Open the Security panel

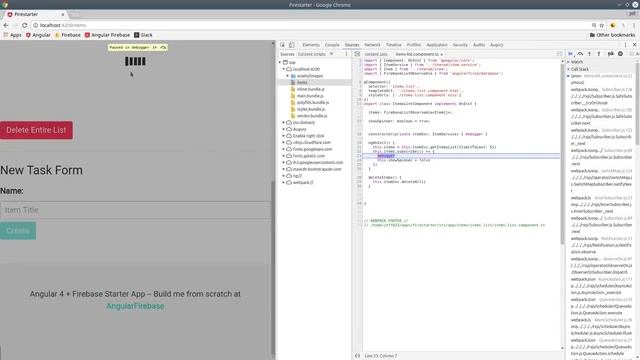[460, 45]
